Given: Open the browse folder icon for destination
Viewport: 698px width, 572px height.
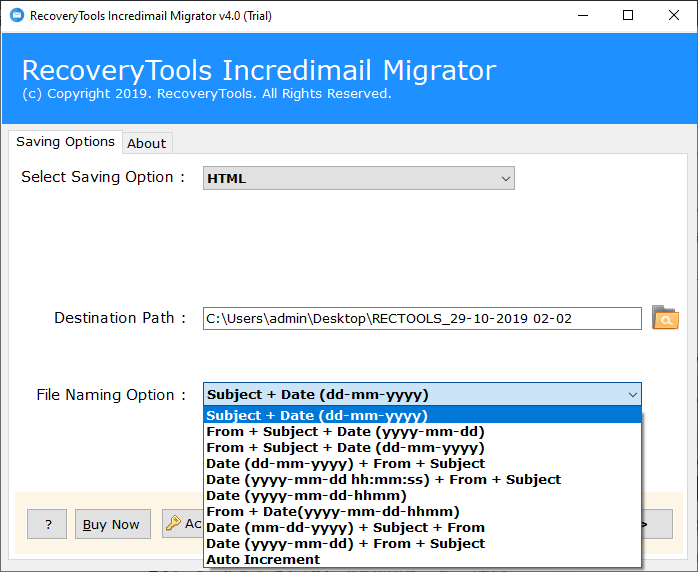Looking at the screenshot, I should [665, 318].
